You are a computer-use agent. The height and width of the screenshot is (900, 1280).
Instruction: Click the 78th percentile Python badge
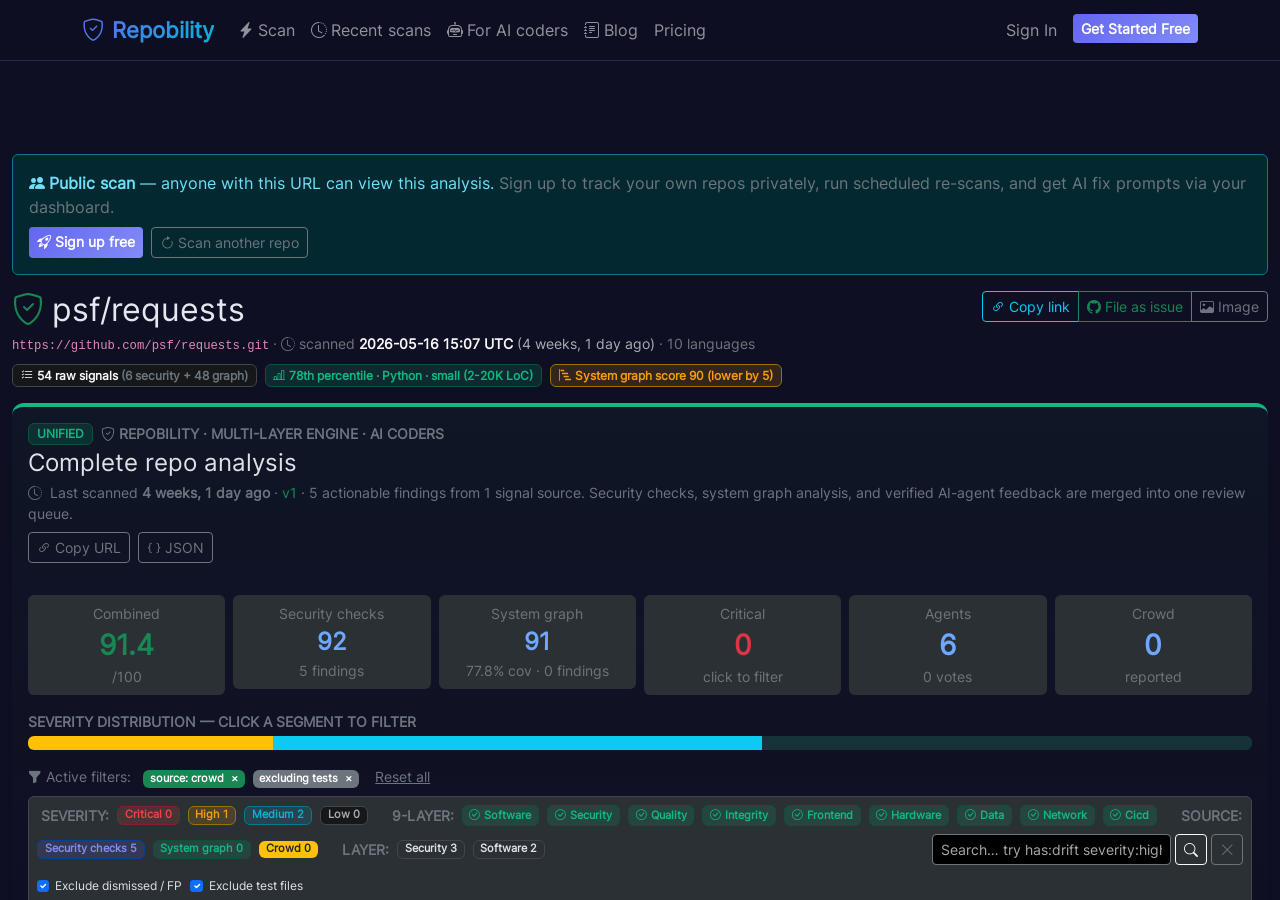(x=403, y=376)
